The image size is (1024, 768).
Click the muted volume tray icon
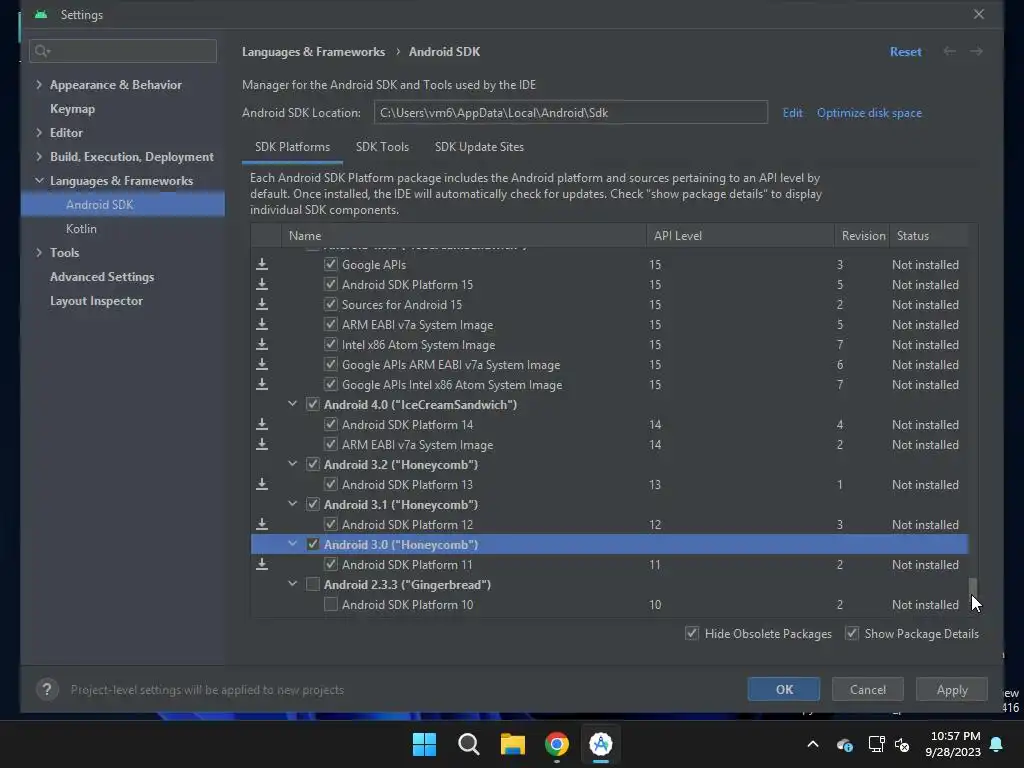[x=902, y=744]
